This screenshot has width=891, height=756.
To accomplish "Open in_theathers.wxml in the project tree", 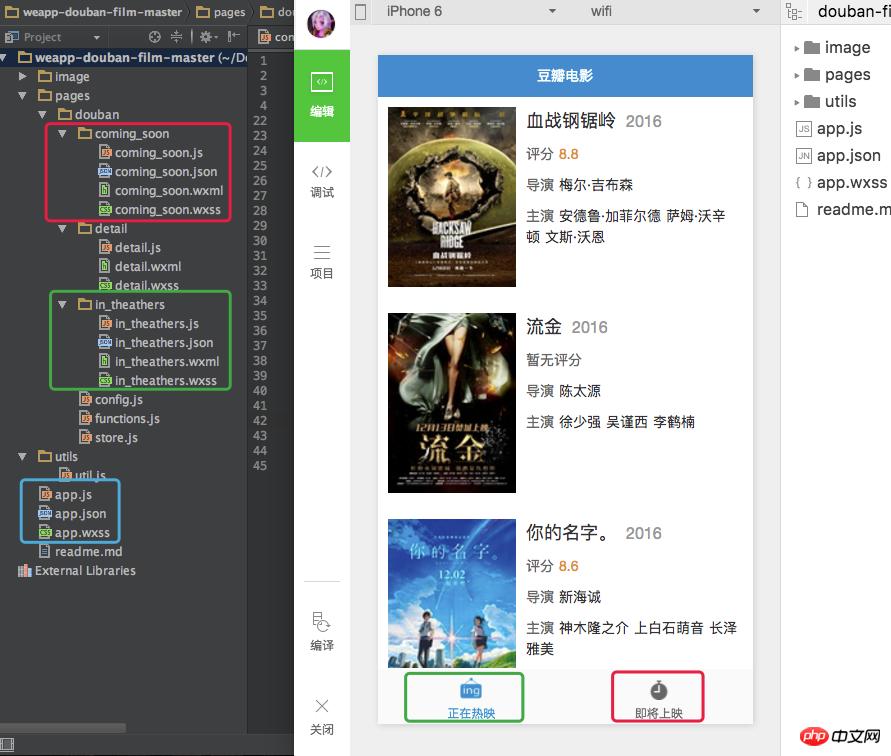I will (166, 362).
